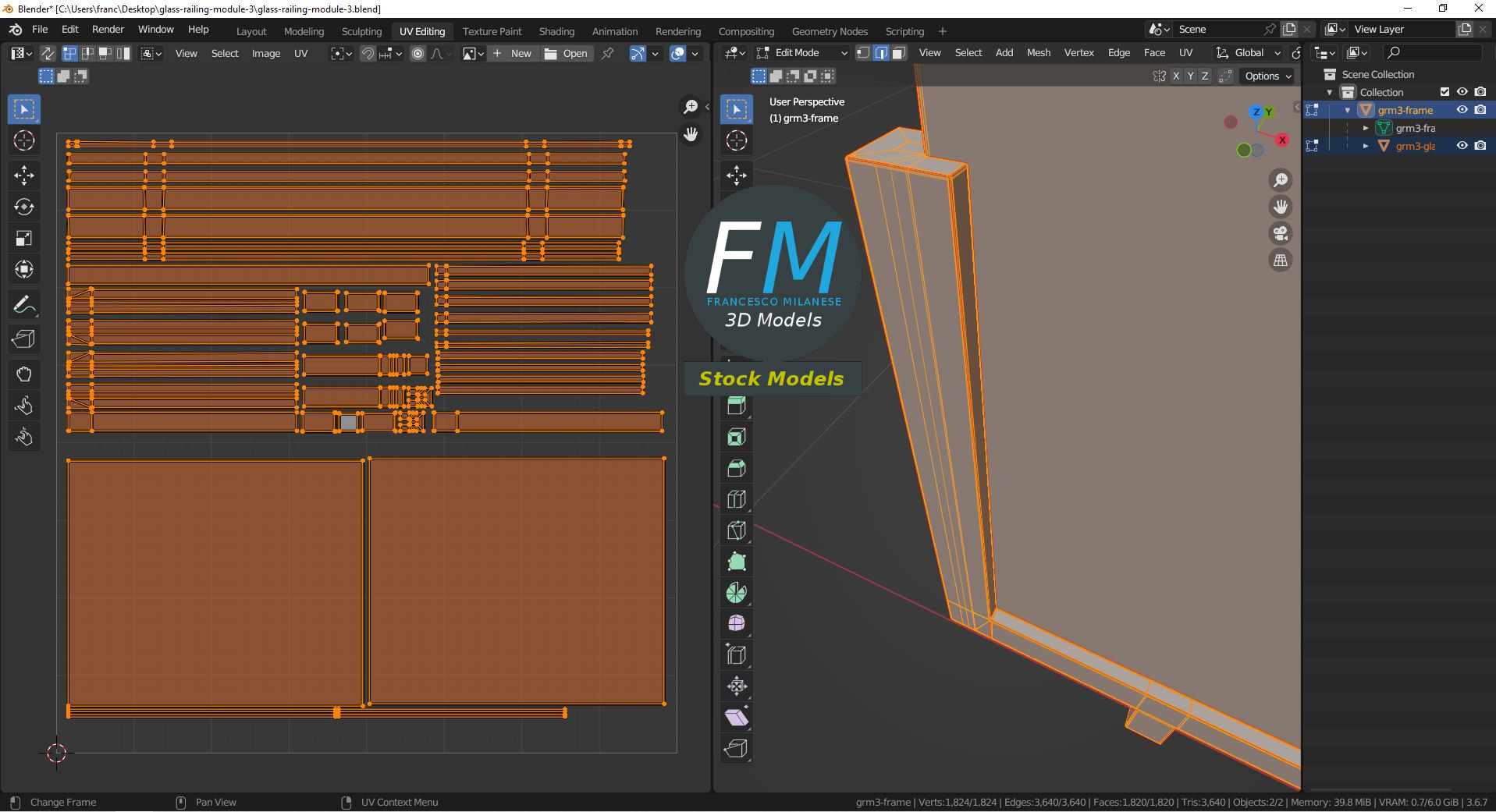Select the Grab tool in UV editor

click(23, 374)
